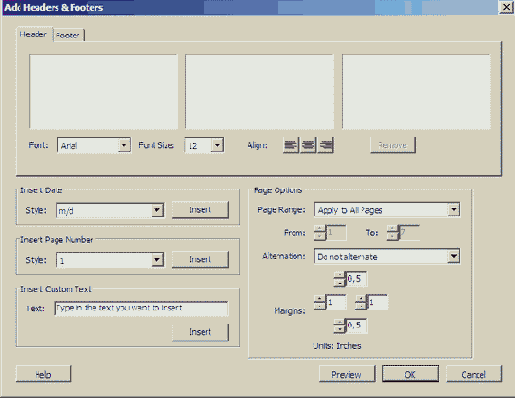Open the Font Size dropdown
The image size is (515, 398).
tap(204, 145)
